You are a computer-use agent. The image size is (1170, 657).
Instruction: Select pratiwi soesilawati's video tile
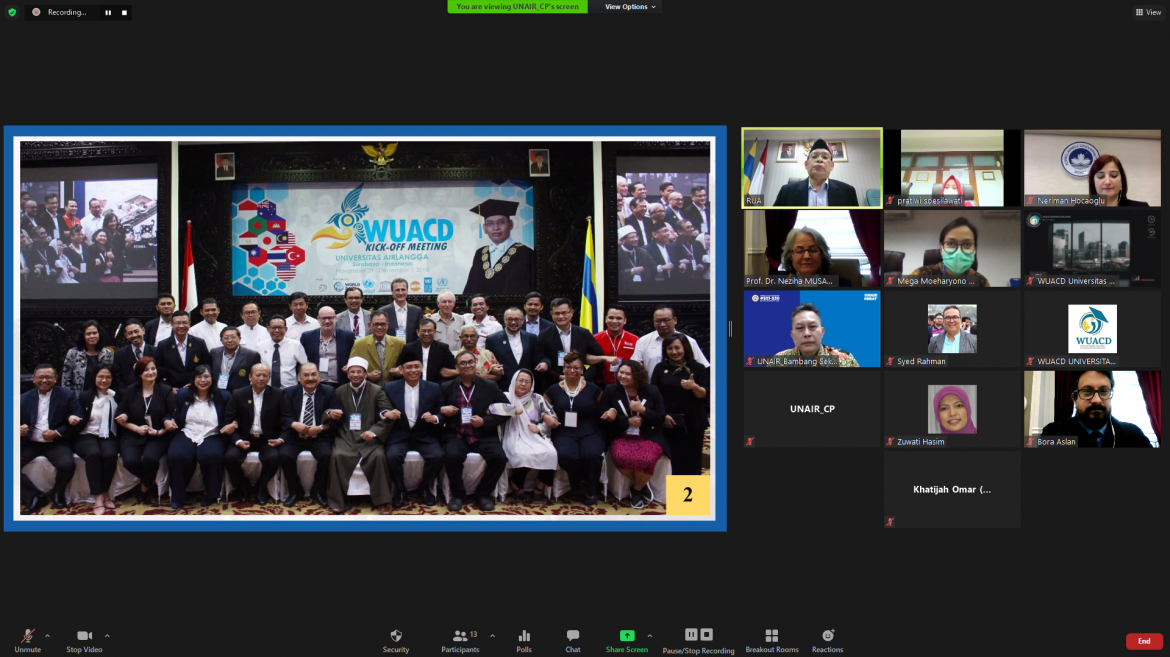952,168
